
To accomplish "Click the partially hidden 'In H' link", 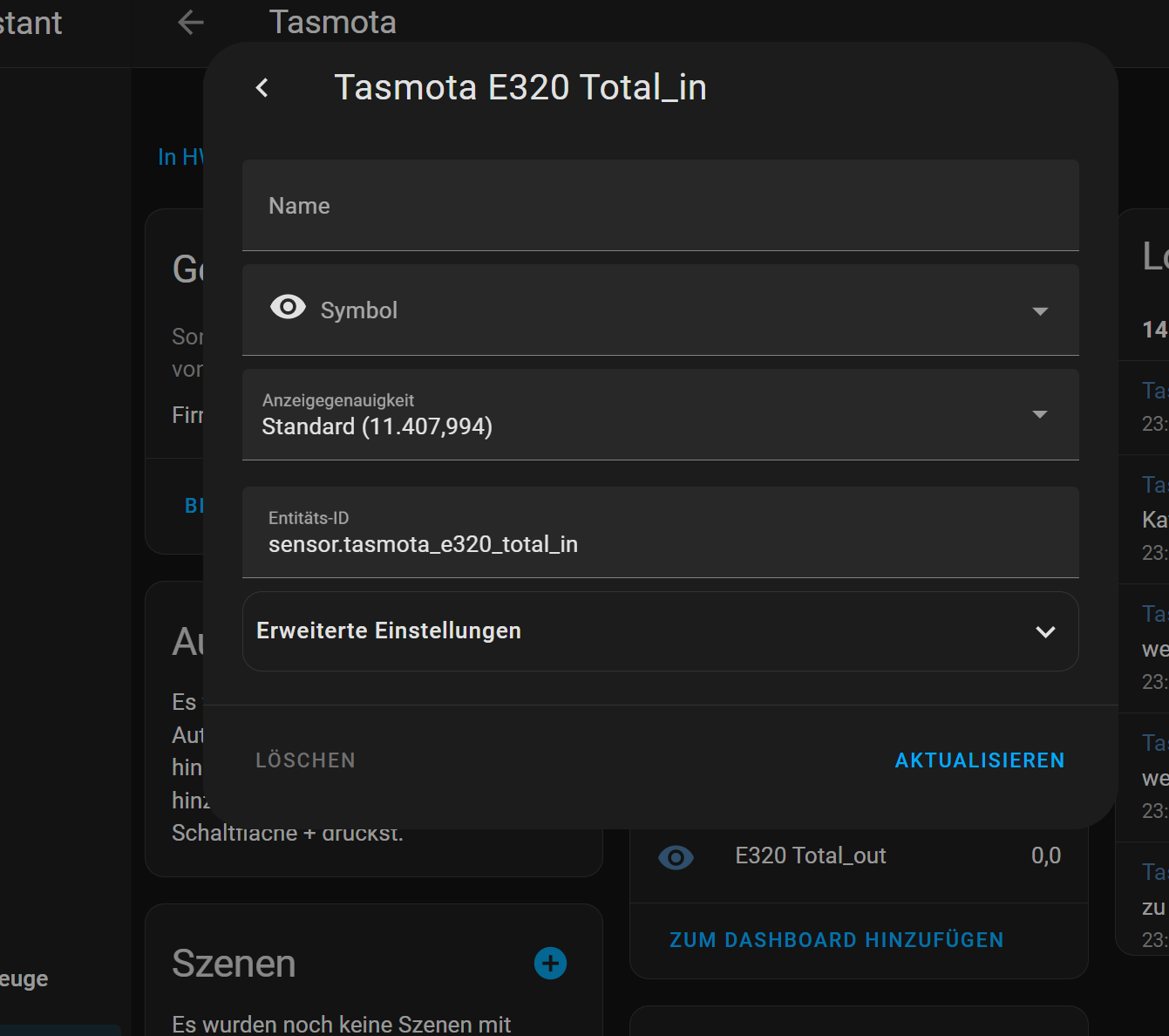I will coord(180,157).
